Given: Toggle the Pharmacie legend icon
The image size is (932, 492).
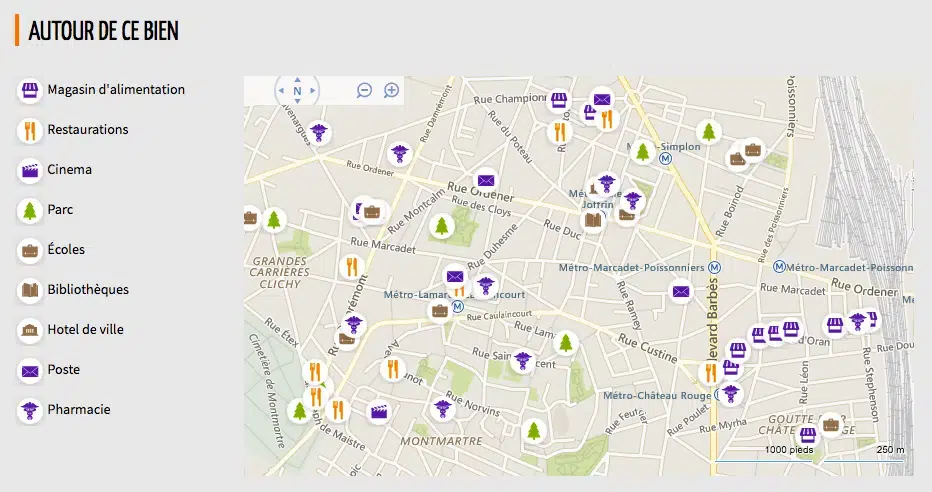Looking at the screenshot, I should pyautogui.click(x=30, y=410).
